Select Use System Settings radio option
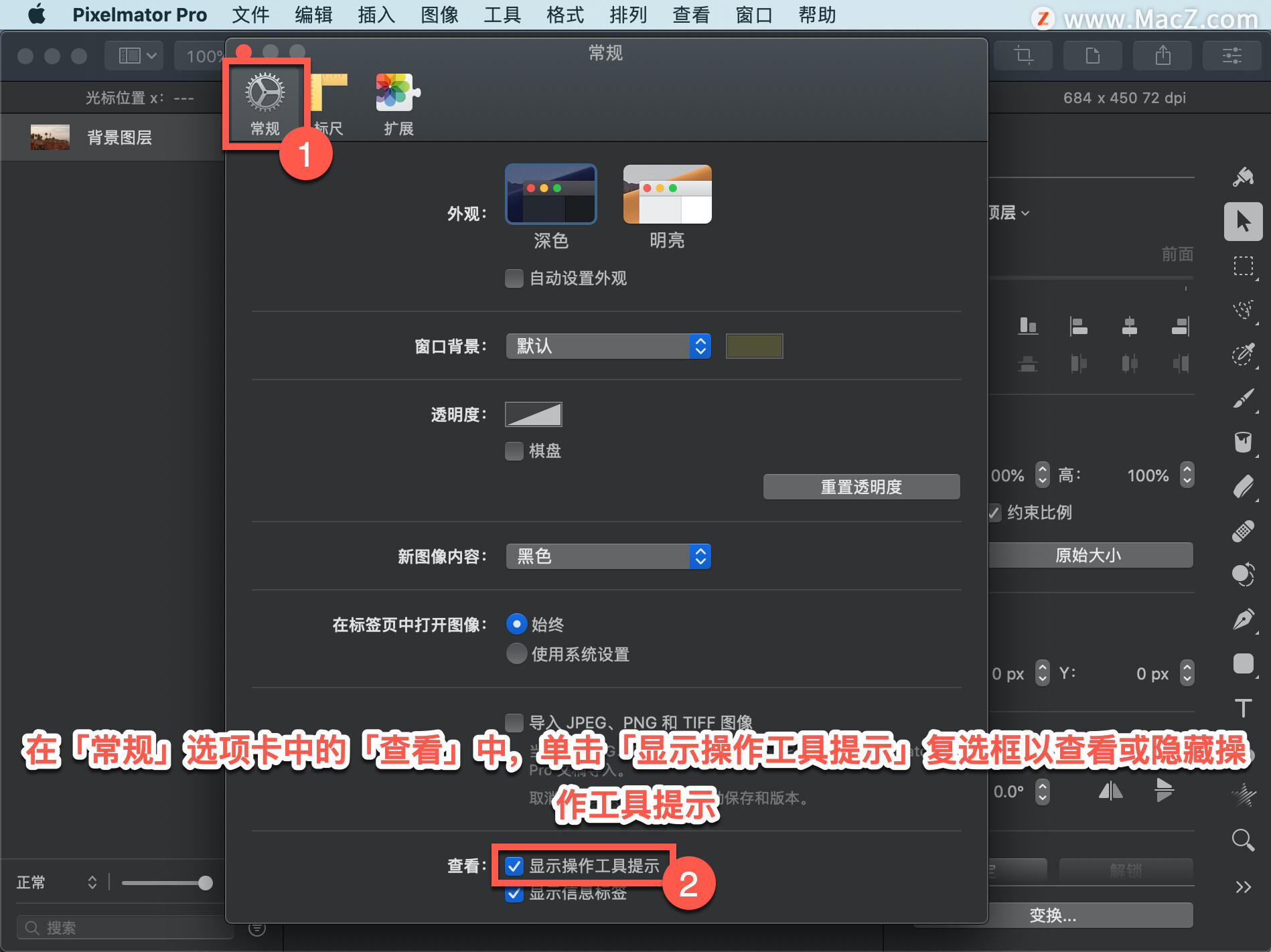1271x952 pixels. [x=516, y=654]
